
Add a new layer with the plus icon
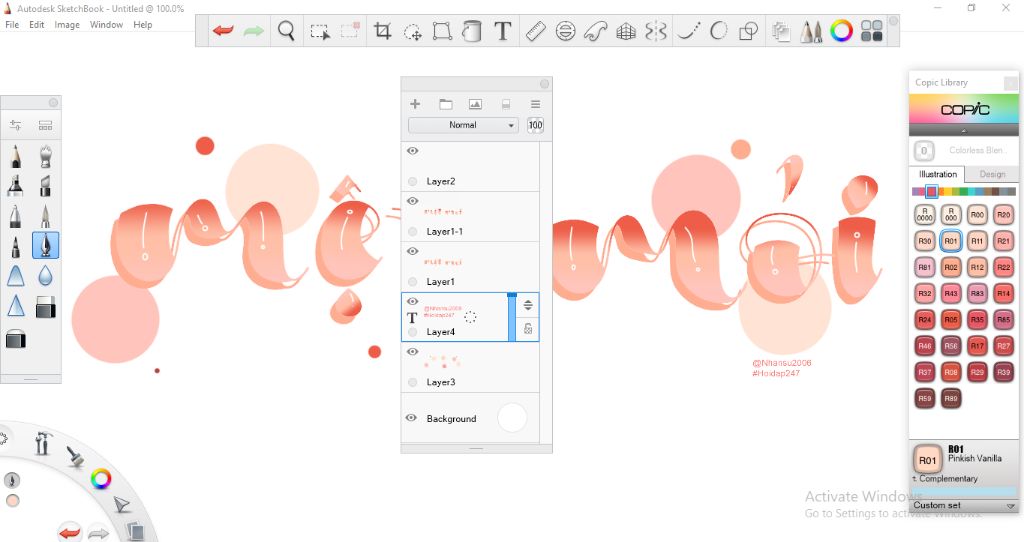[415, 104]
